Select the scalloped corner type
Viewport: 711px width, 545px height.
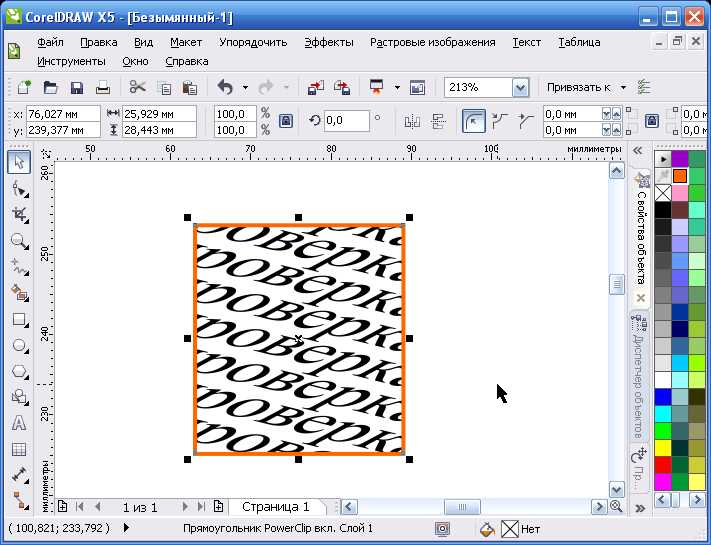click(x=500, y=121)
